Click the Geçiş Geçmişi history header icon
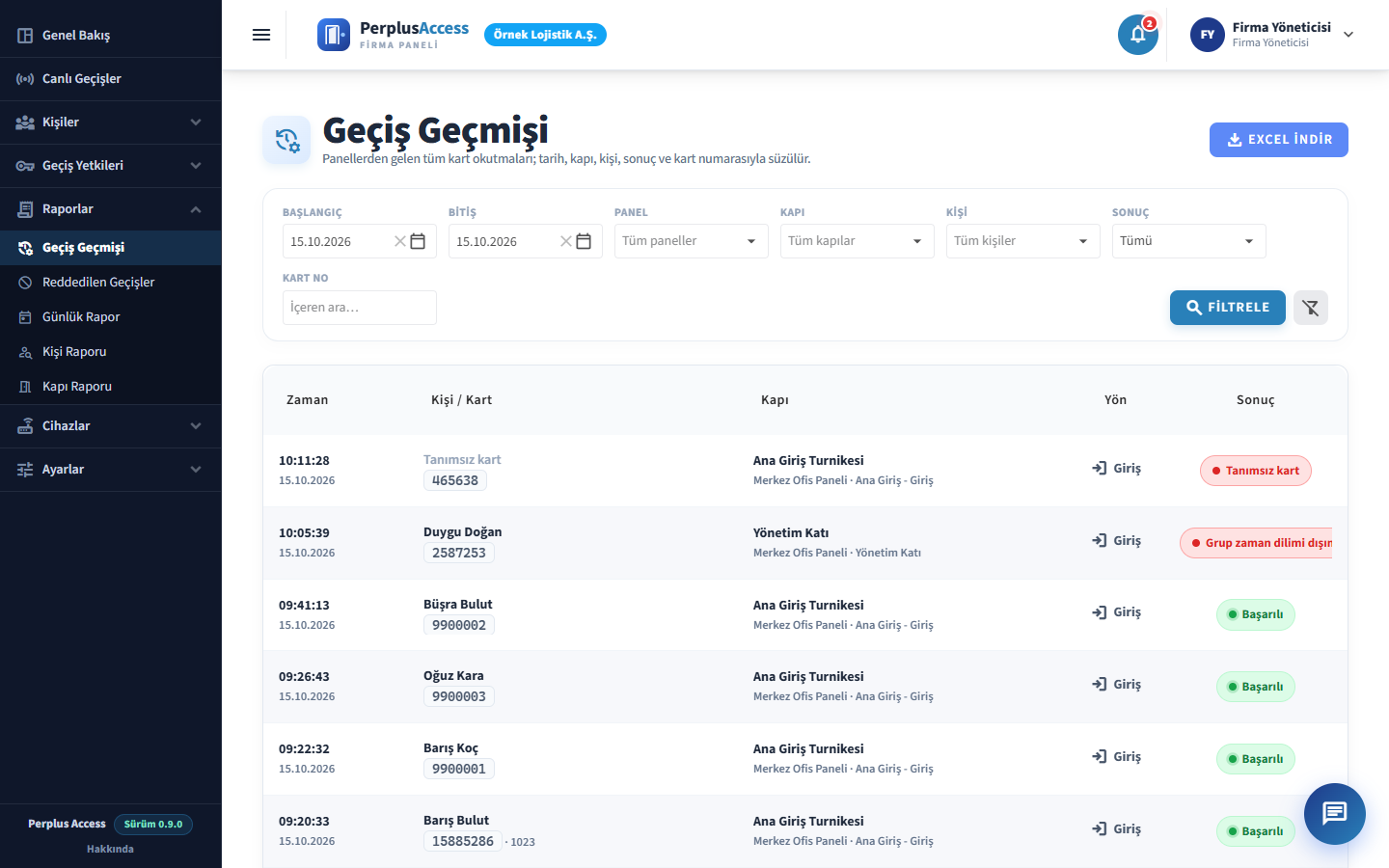This screenshot has height=868, width=1389. (x=286, y=140)
